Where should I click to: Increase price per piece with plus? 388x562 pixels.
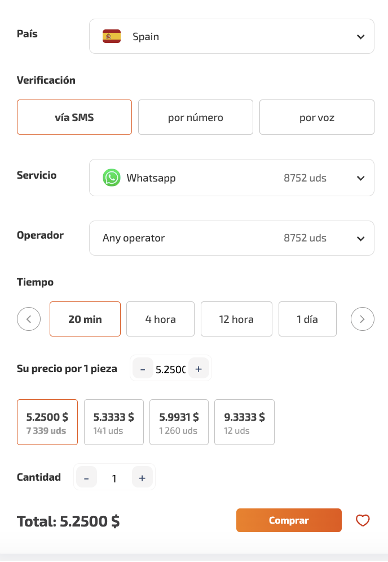pyautogui.click(x=198, y=368)
